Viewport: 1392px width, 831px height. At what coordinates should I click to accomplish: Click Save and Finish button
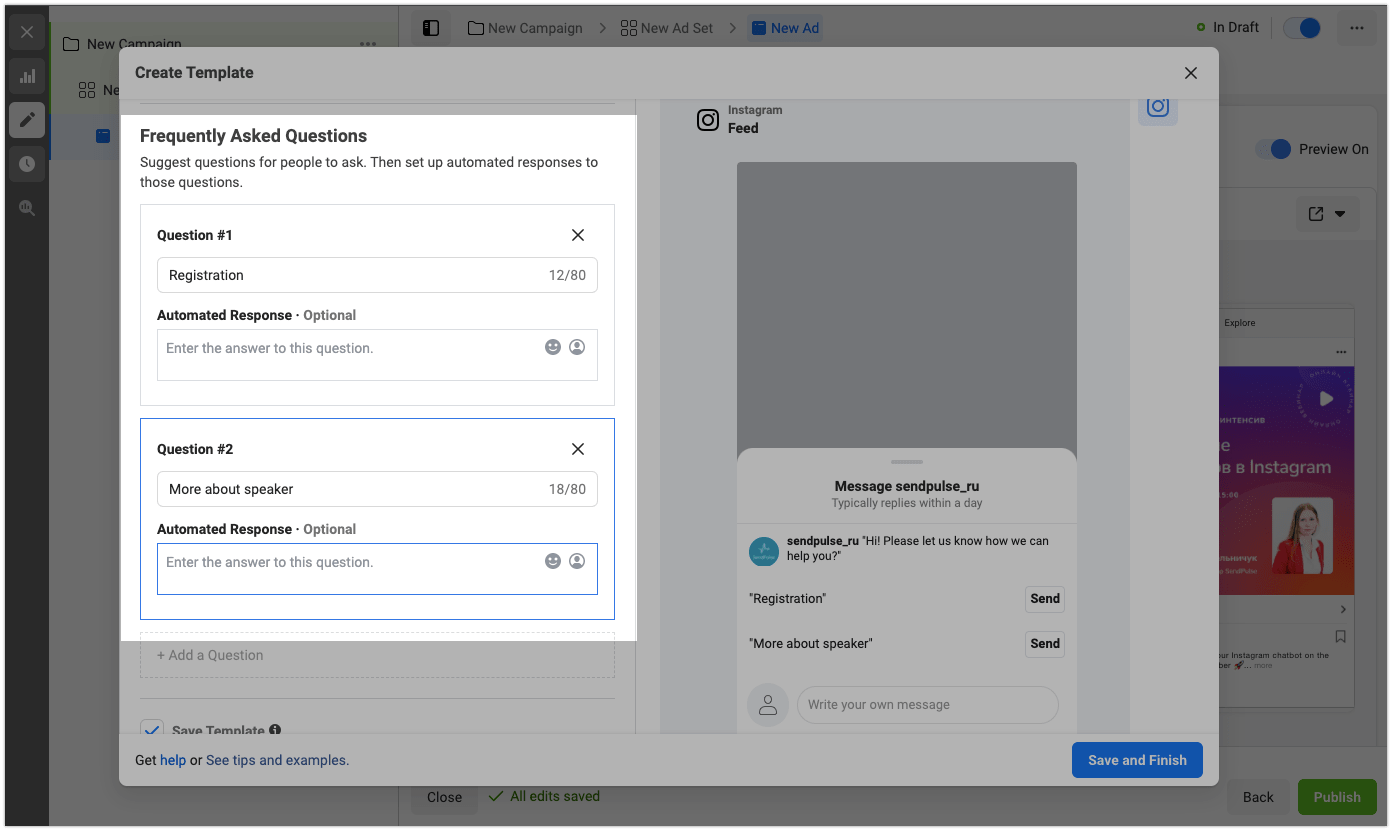pyautogui.click(x=1137, y=760)
